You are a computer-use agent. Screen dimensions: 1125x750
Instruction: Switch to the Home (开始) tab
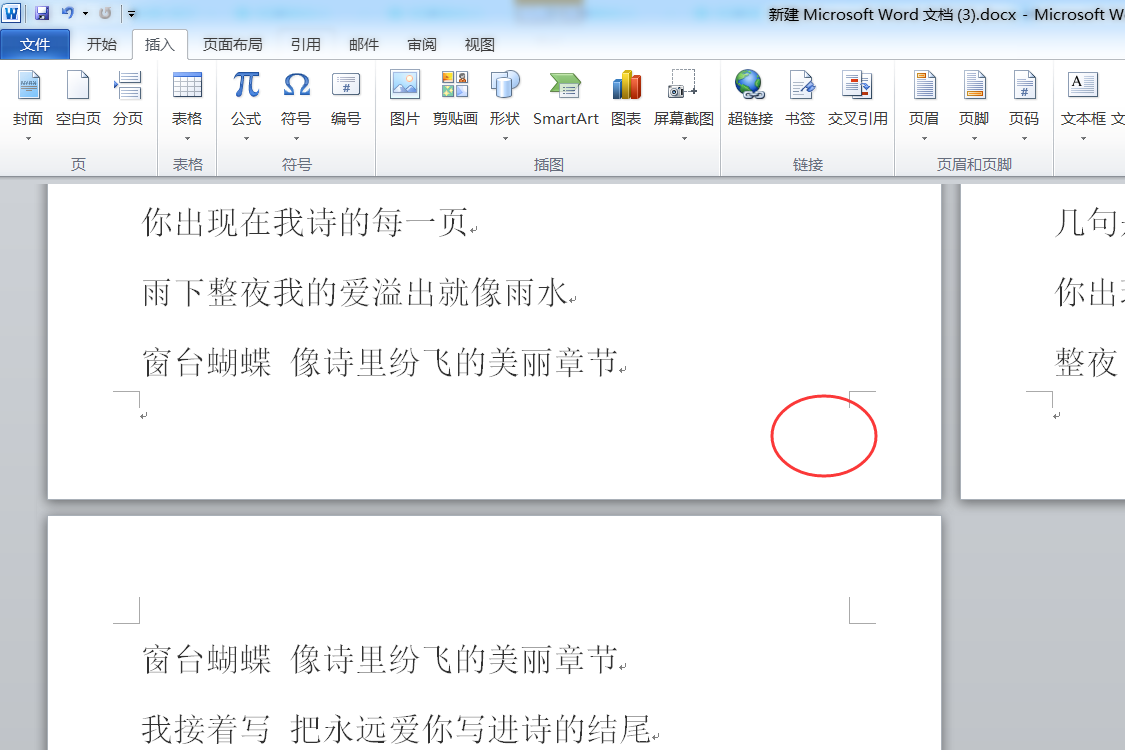tap(102, 44)
